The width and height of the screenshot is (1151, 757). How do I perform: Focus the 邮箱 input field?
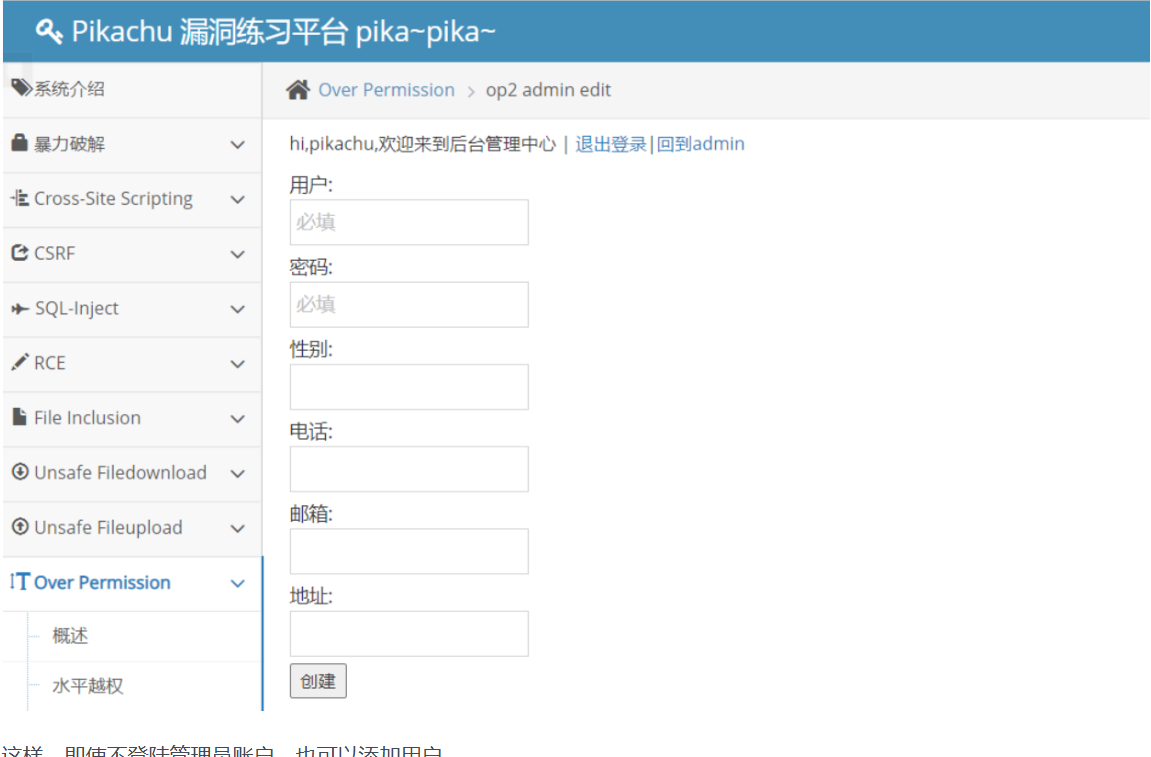tap(409, 551)
